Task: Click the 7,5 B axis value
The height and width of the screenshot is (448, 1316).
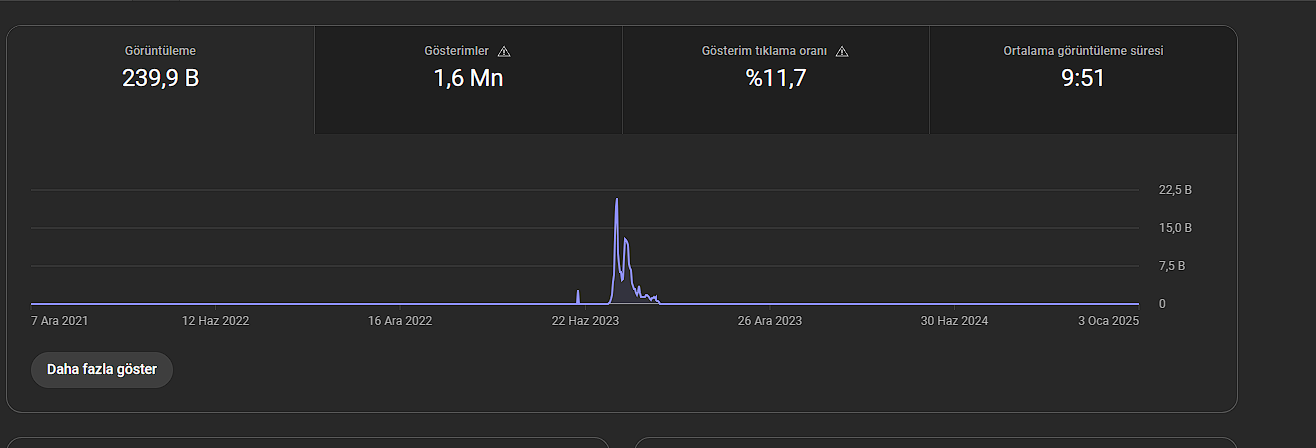Action: pos(1172,266)
